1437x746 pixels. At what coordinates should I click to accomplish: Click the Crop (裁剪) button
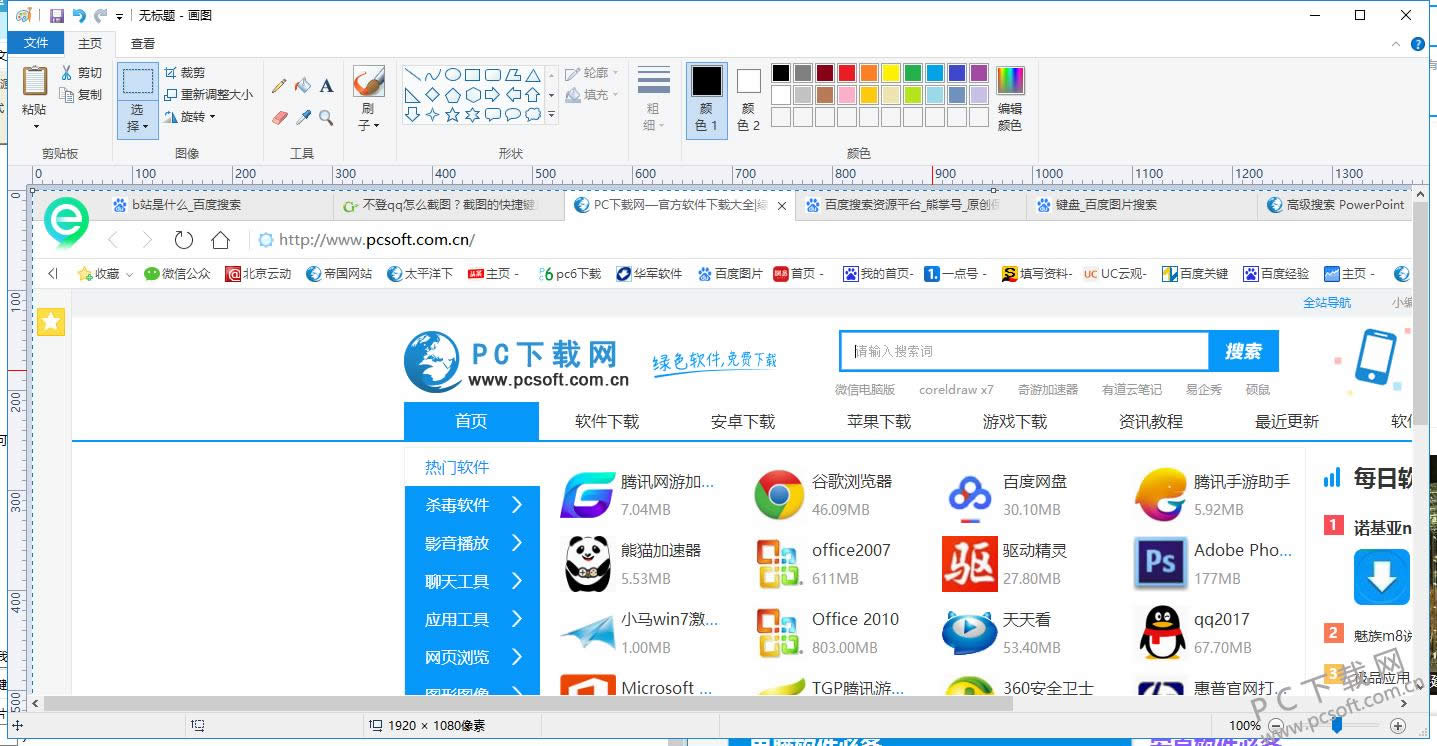[x=185, y=73]
